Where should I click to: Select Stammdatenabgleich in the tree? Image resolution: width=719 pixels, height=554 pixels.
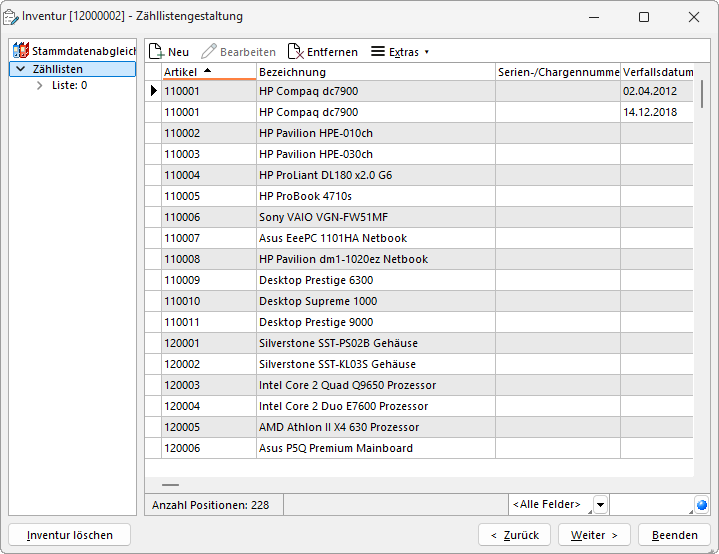(83, 51)
